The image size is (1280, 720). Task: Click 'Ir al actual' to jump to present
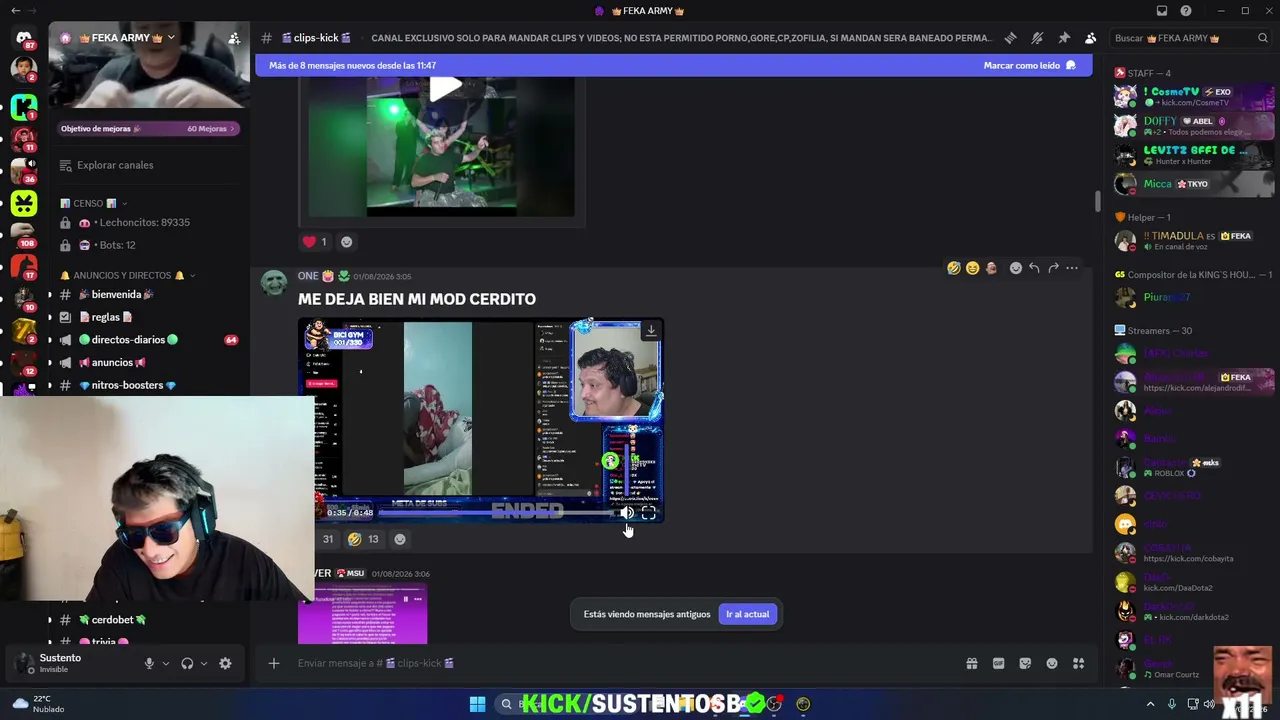[x=747, y=614]
